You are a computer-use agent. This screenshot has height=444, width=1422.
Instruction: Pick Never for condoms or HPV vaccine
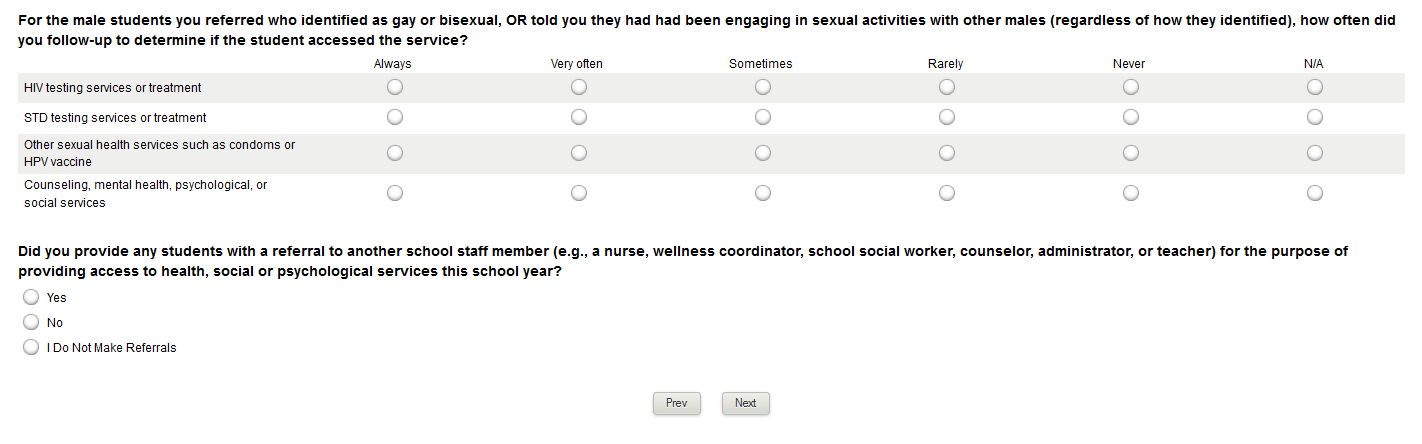coord(1131,153)
